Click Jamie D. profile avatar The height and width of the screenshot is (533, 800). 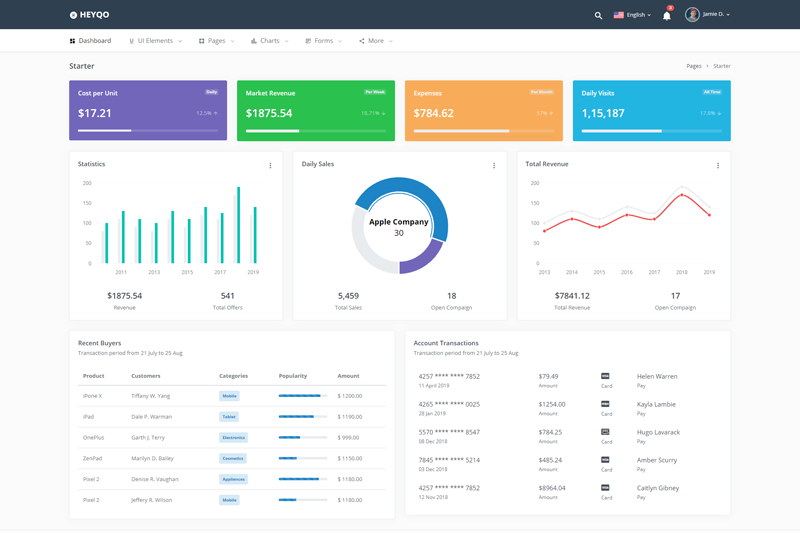click(692, 15)
